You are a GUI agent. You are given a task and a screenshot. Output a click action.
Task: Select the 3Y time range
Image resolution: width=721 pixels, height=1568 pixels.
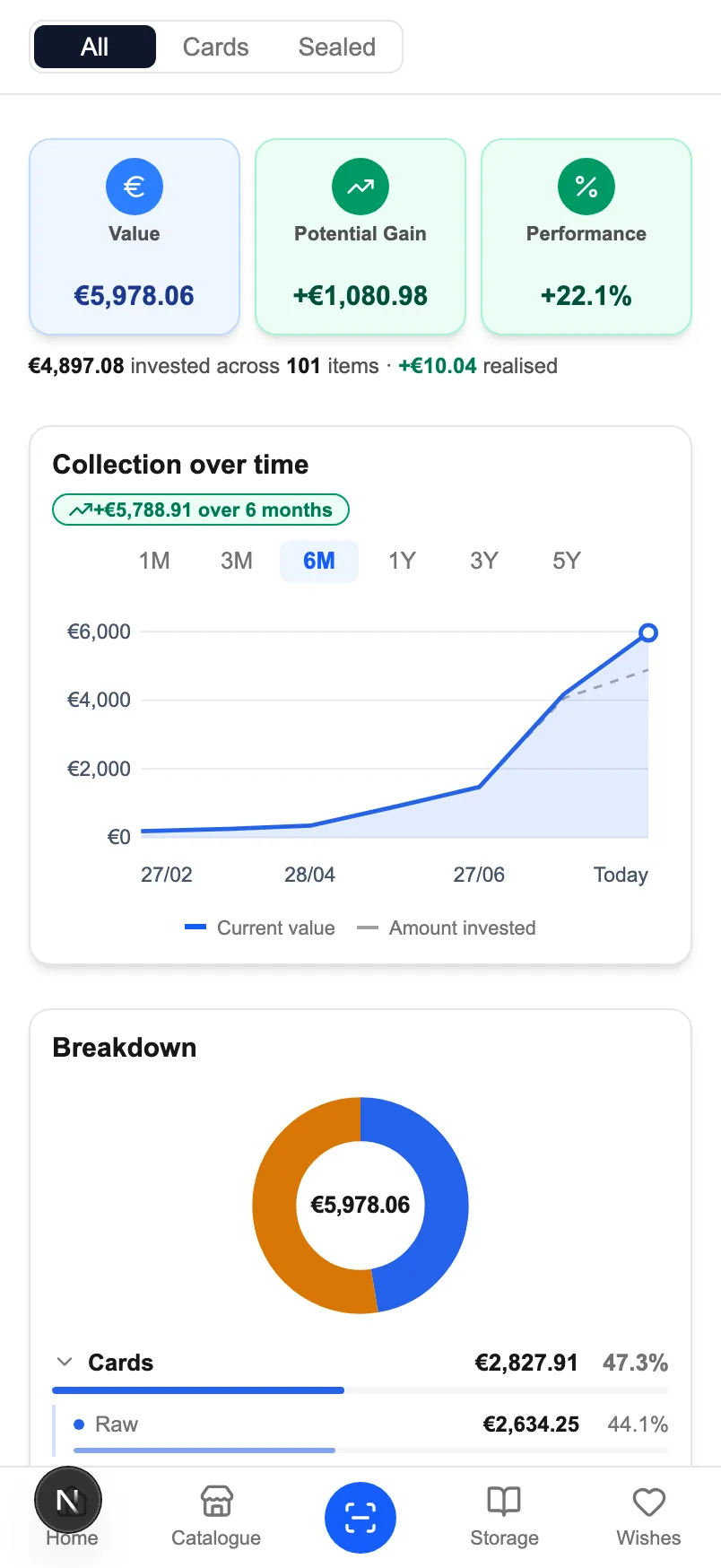point(484,561)
